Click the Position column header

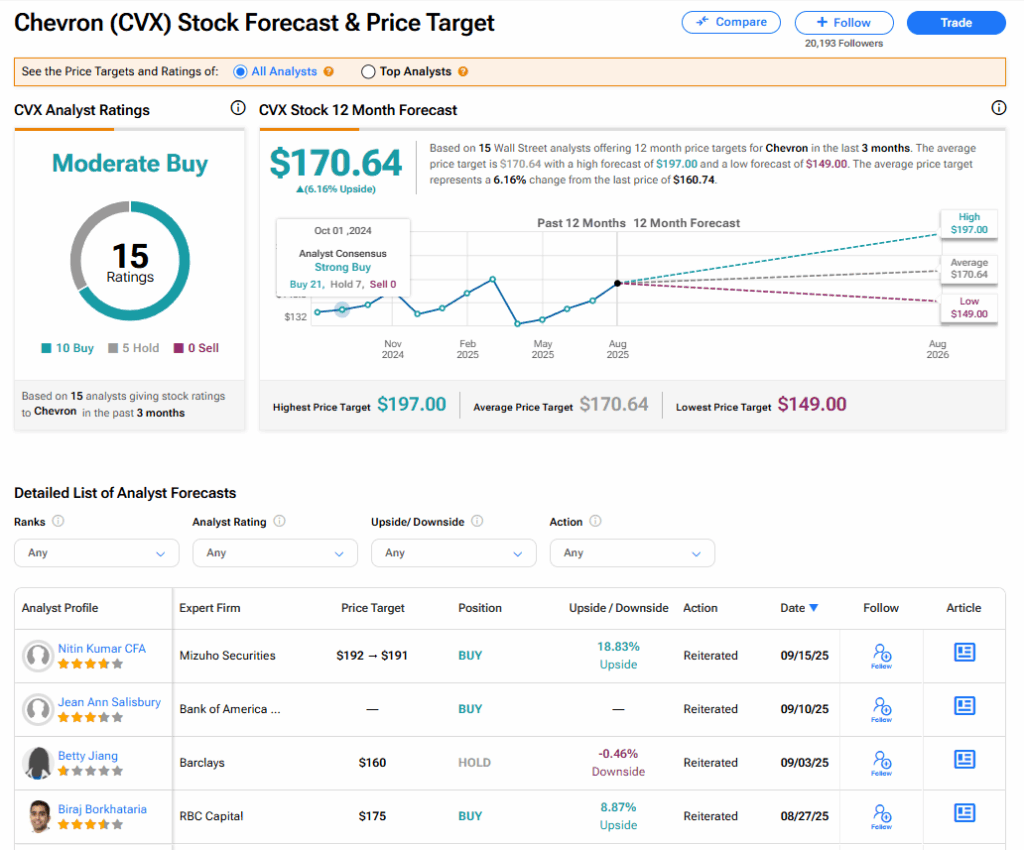[x=480, y=608]
